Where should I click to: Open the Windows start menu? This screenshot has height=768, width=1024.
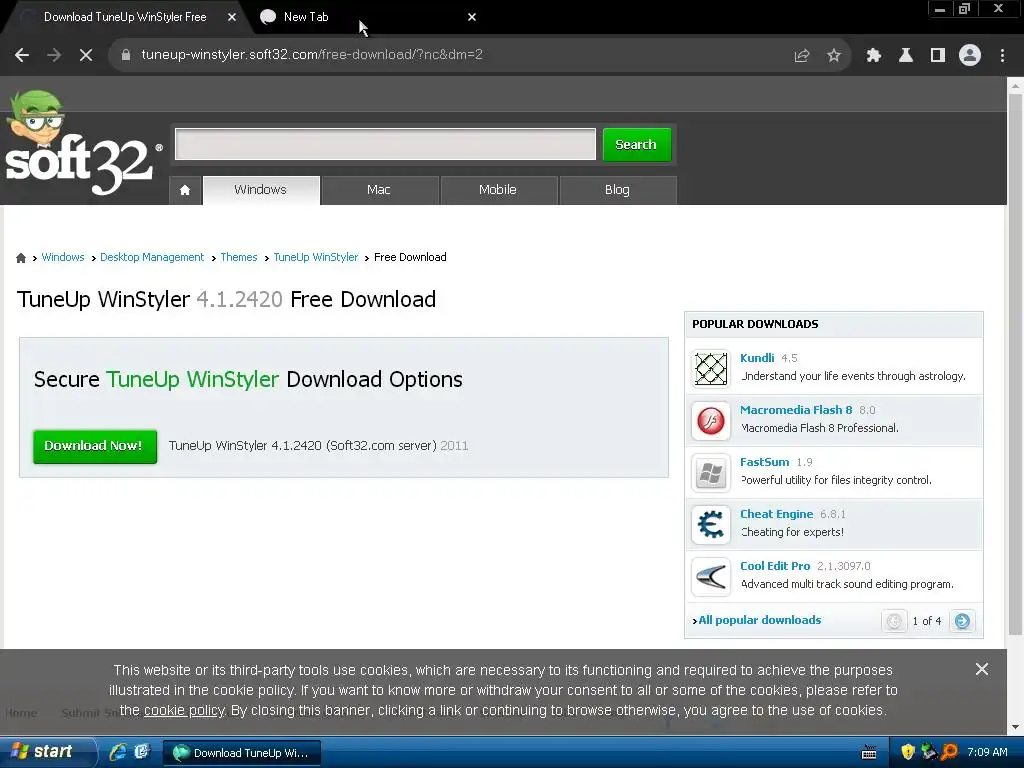48,752
